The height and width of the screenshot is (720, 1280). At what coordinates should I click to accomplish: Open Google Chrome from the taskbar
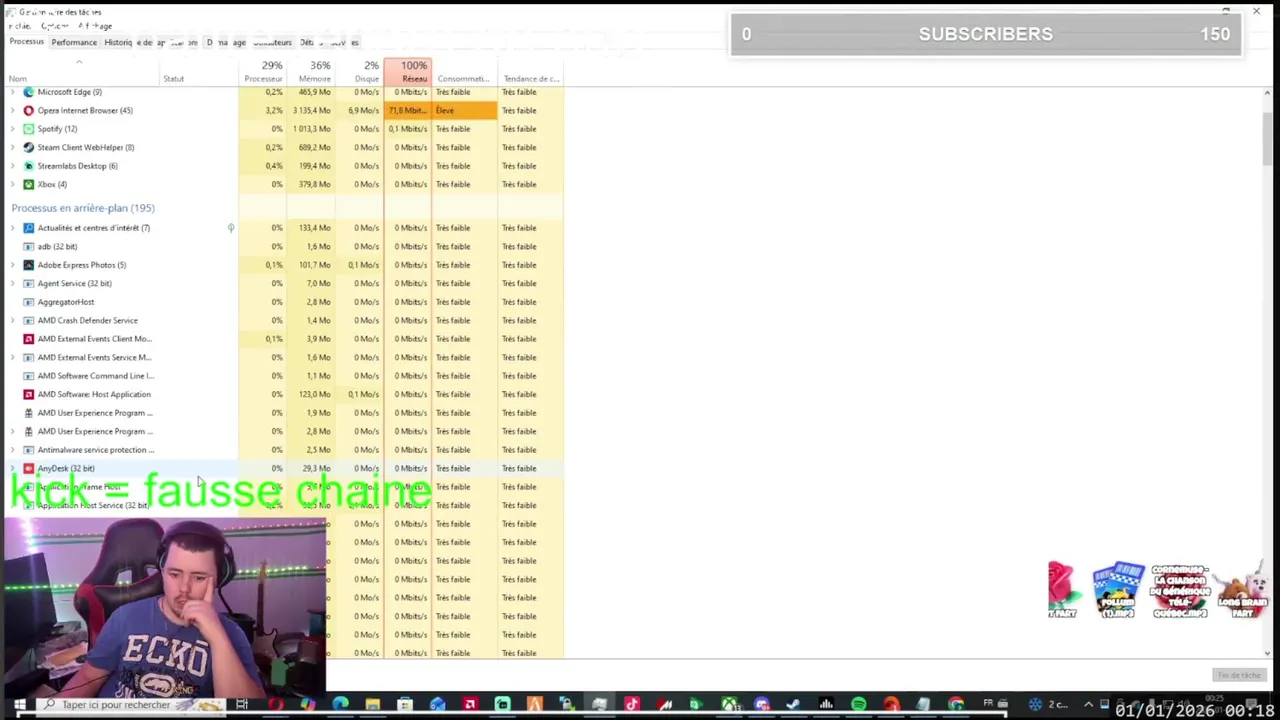956,705
